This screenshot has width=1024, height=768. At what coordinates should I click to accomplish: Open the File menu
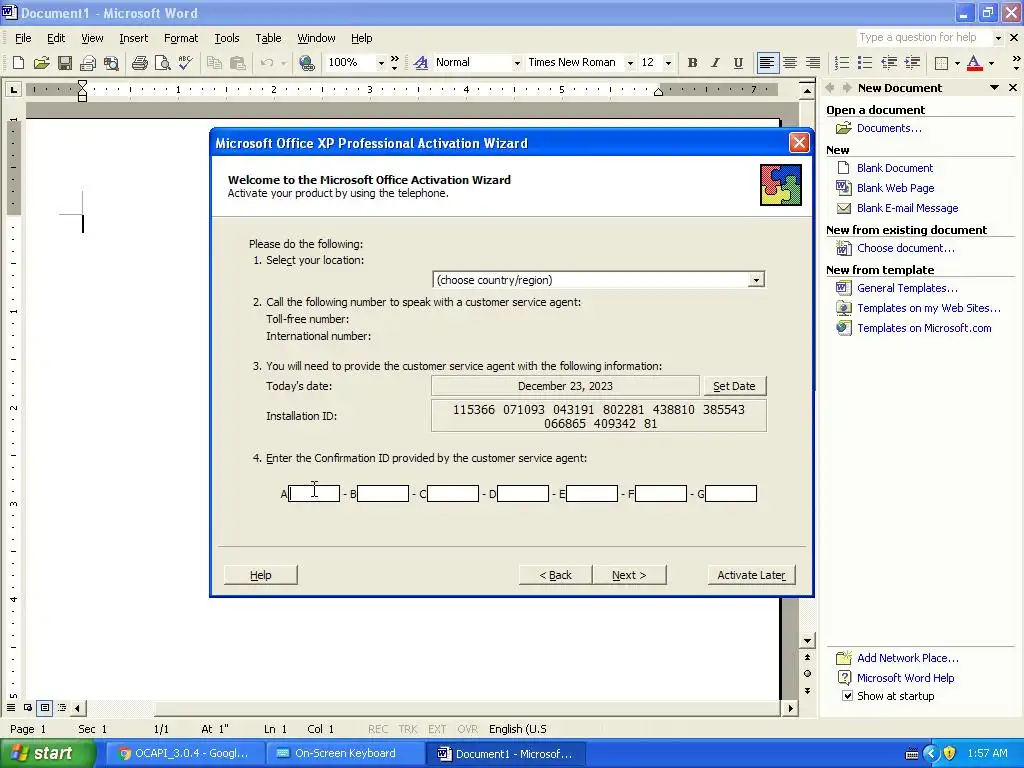tap(23, 38)
